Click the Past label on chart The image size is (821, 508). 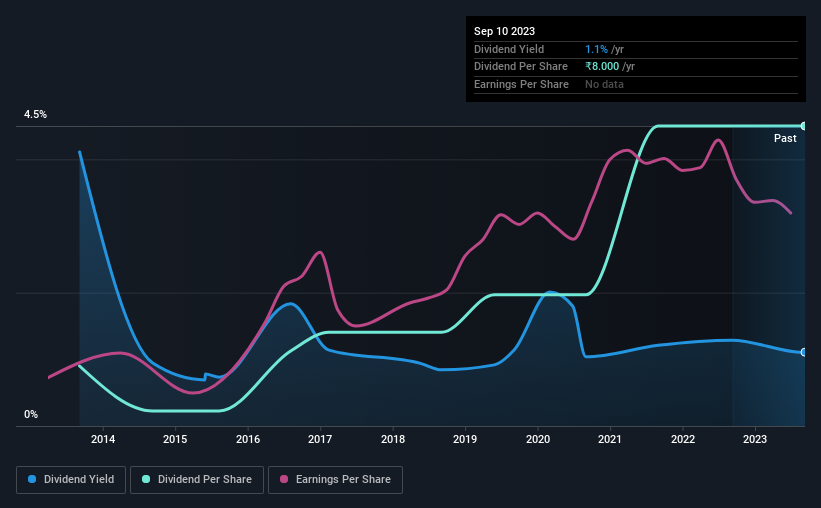coord(785,138)
